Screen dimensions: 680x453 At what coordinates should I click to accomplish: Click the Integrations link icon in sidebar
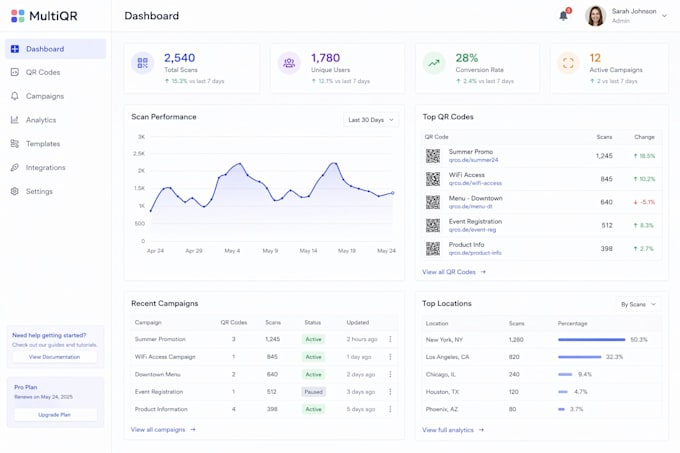15,167
